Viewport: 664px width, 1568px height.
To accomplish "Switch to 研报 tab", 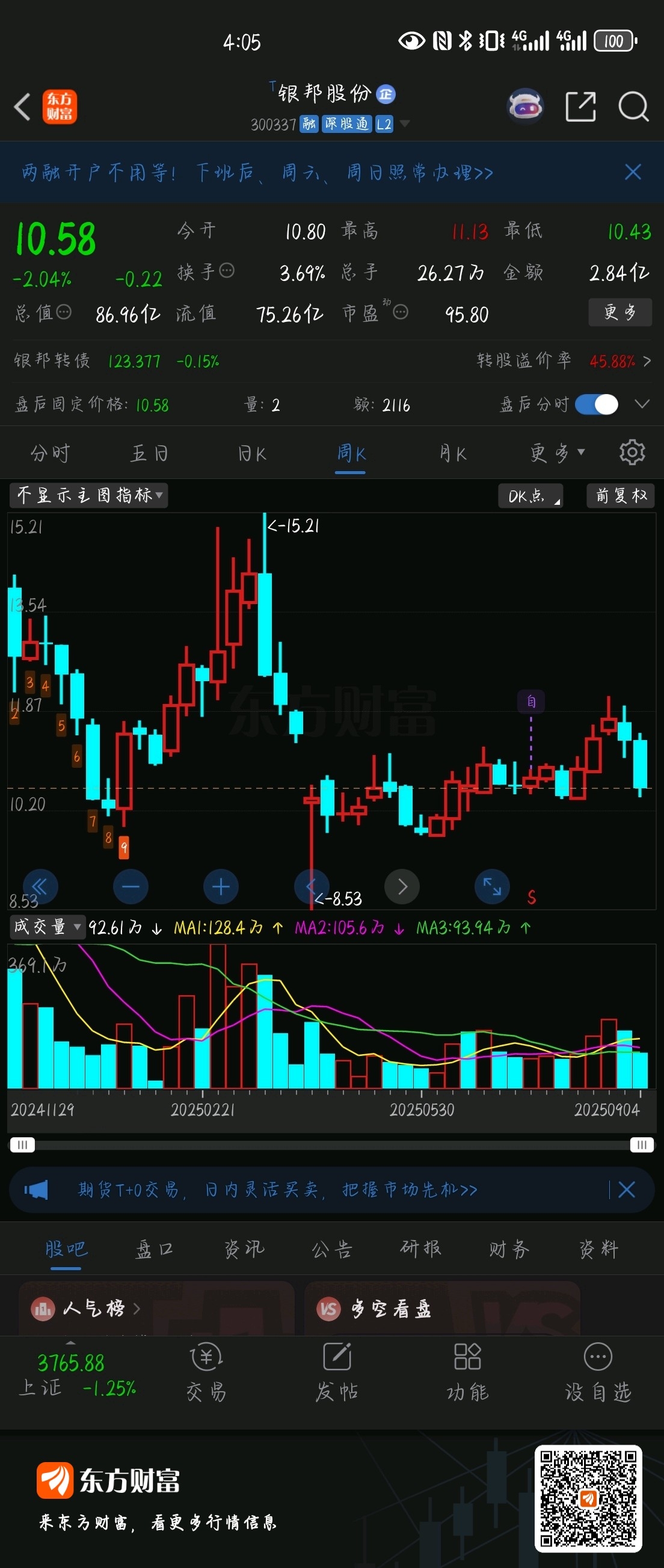I will [x=420, y=1249].
